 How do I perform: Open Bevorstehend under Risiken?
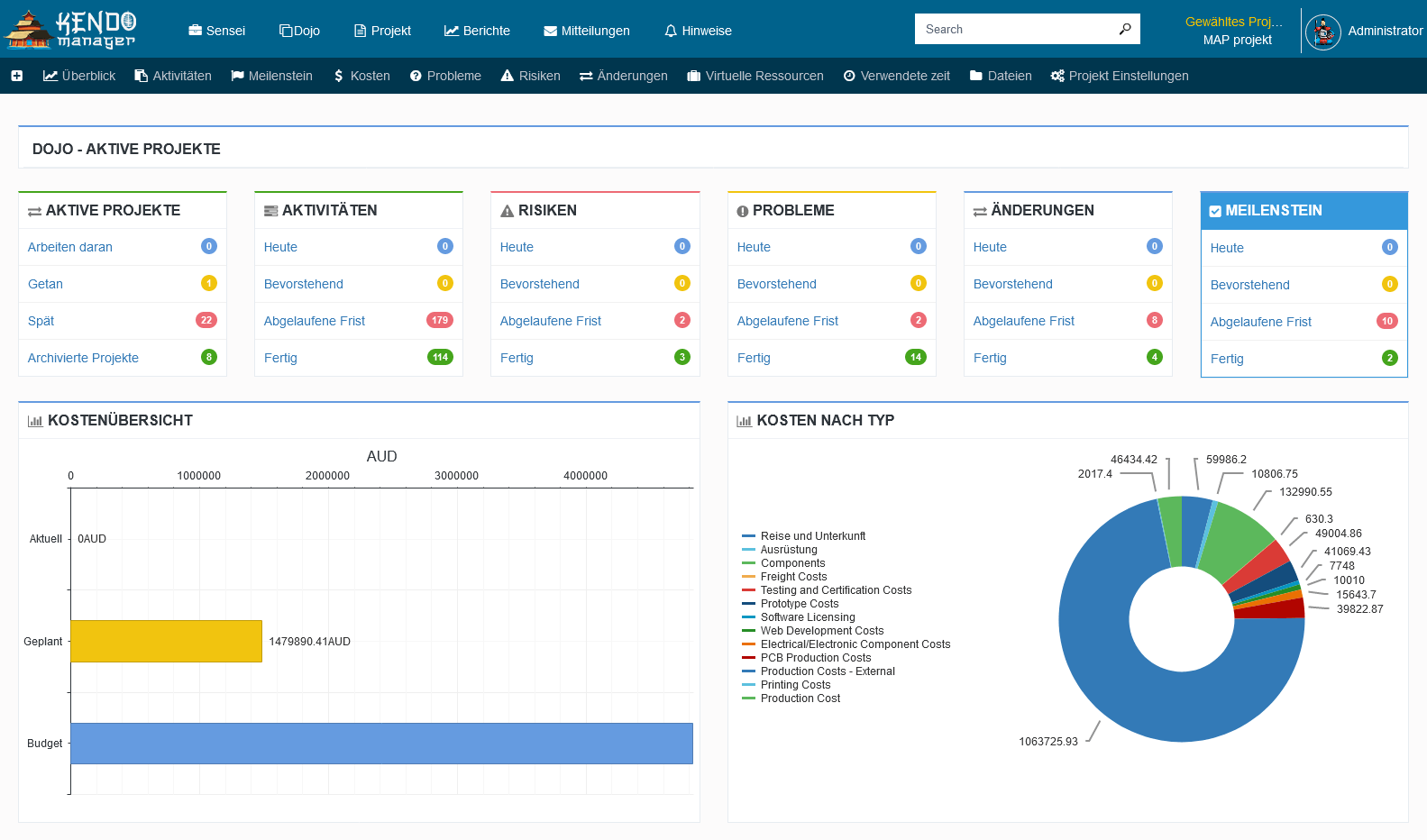click(540, 284)
